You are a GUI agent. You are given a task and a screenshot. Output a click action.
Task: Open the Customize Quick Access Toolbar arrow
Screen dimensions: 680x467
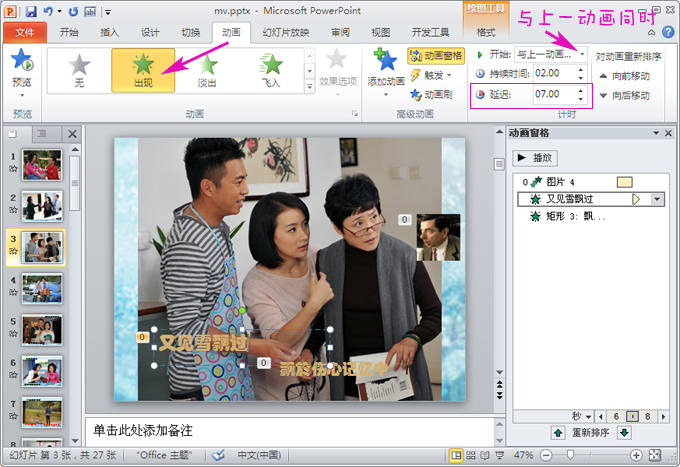click(108, 12)
